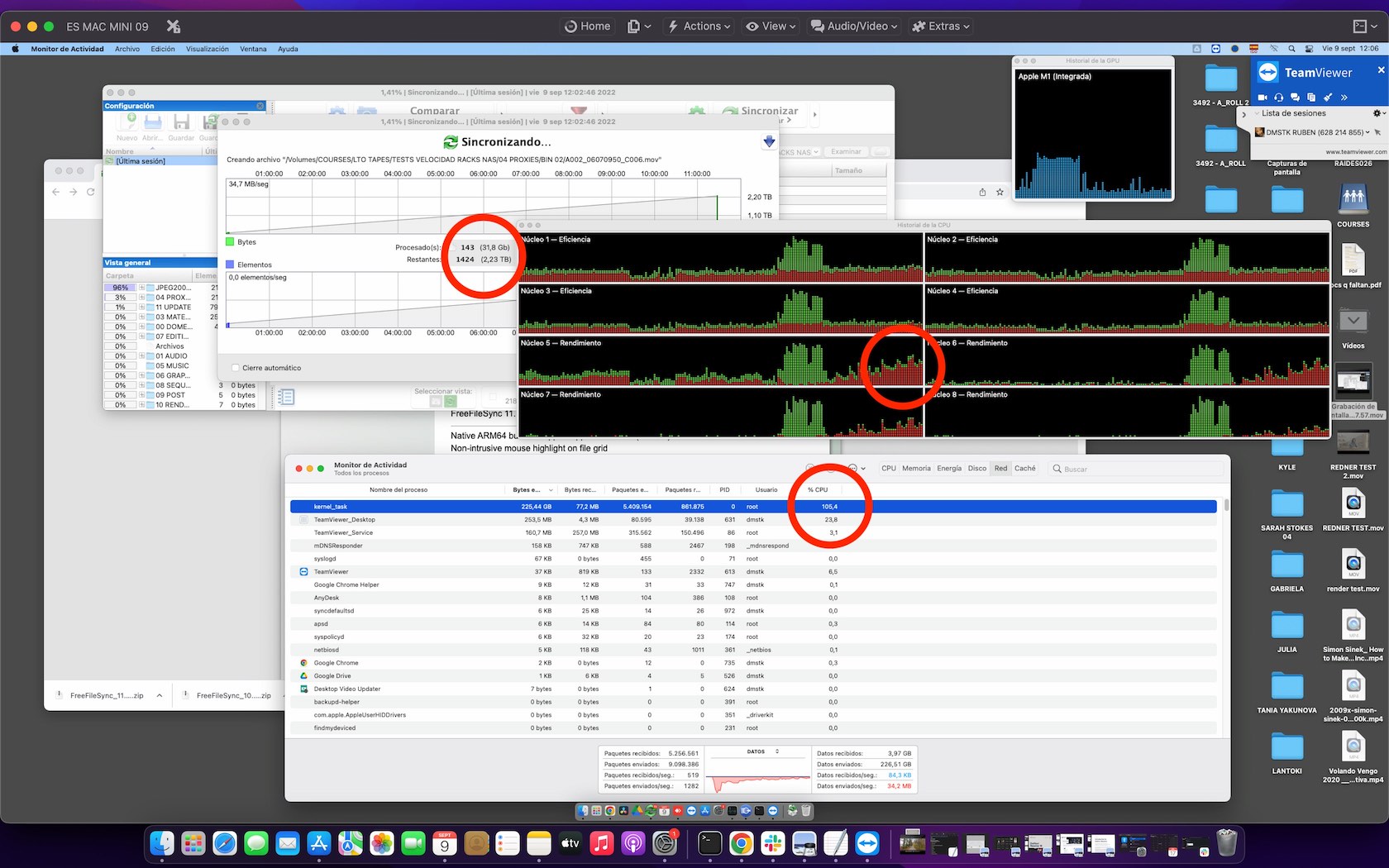The width and height of the screenshot is (1389, 868).
Task: Select the Caché tab
Action: coord(1025,469)
